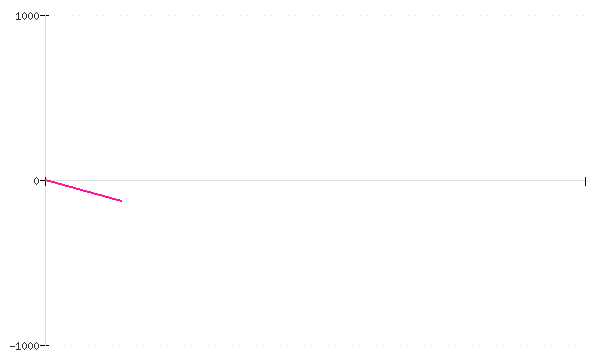The image size is (600, 360).
Task: Click the y-axis line above zero
Action: click(46, 98)
